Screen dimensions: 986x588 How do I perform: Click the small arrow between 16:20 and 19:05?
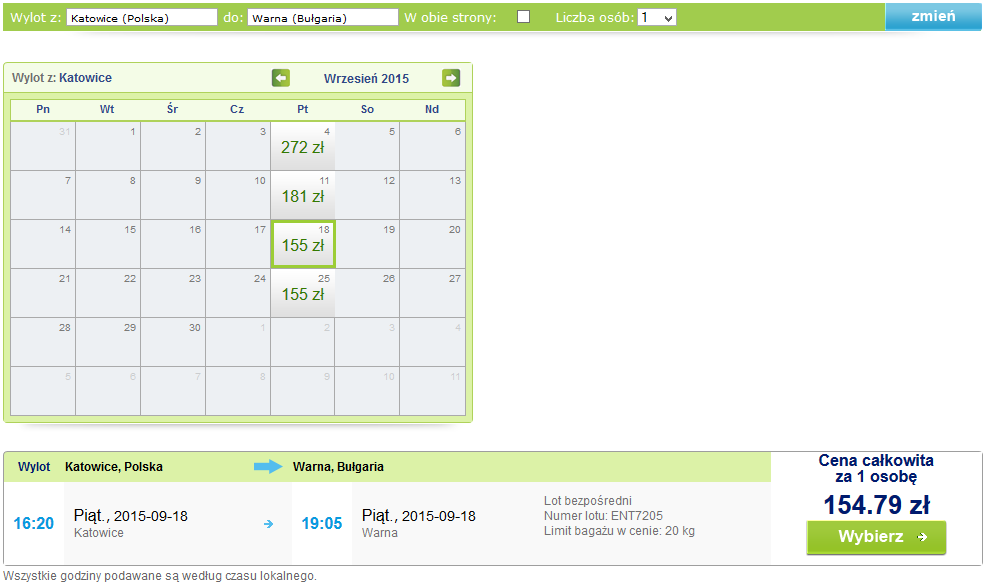coord(269,523)
